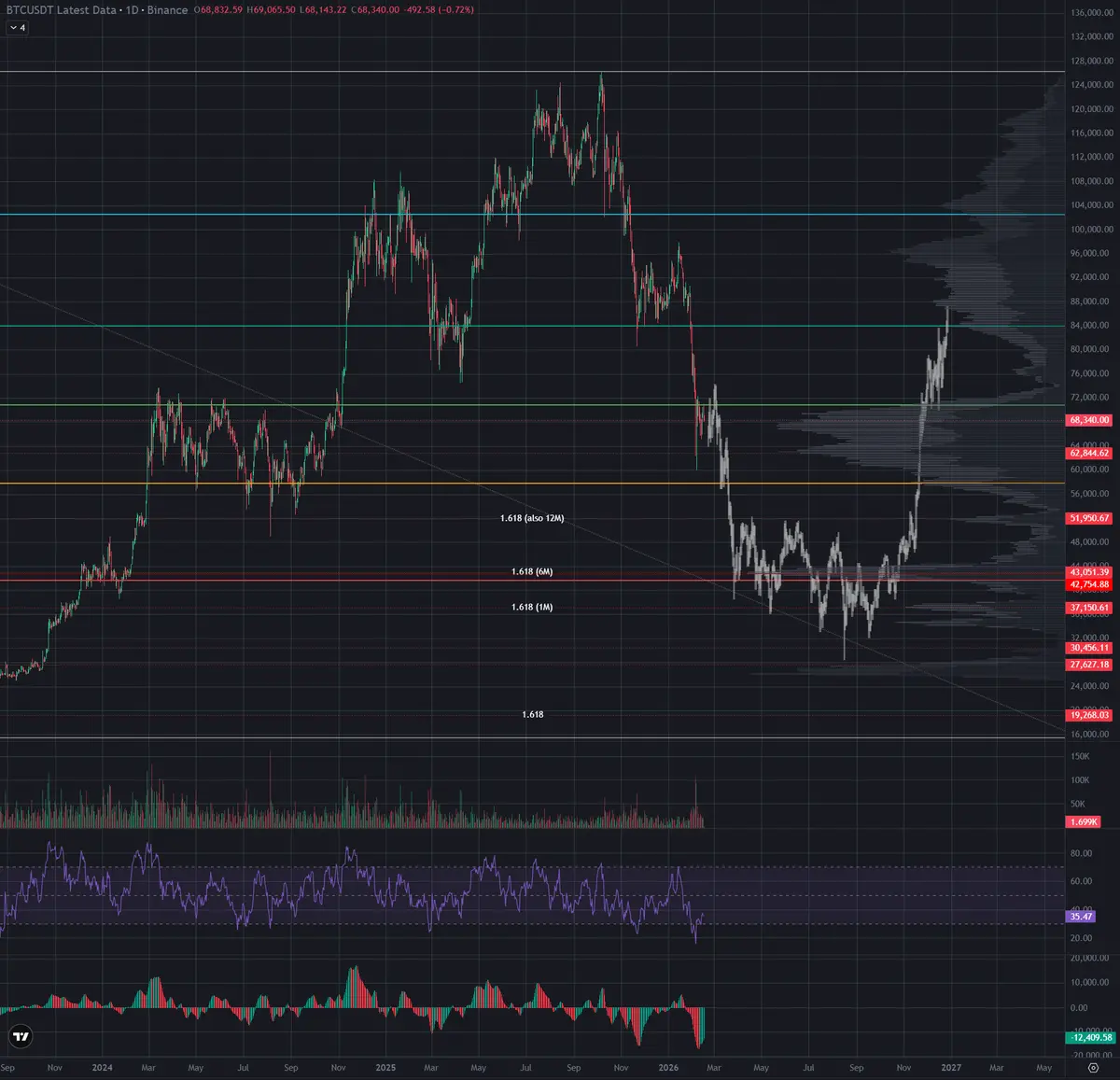Click the 10,000.00 histogram scale label
This screenshot has height=1080, width=1120.
click(1091, 983)
